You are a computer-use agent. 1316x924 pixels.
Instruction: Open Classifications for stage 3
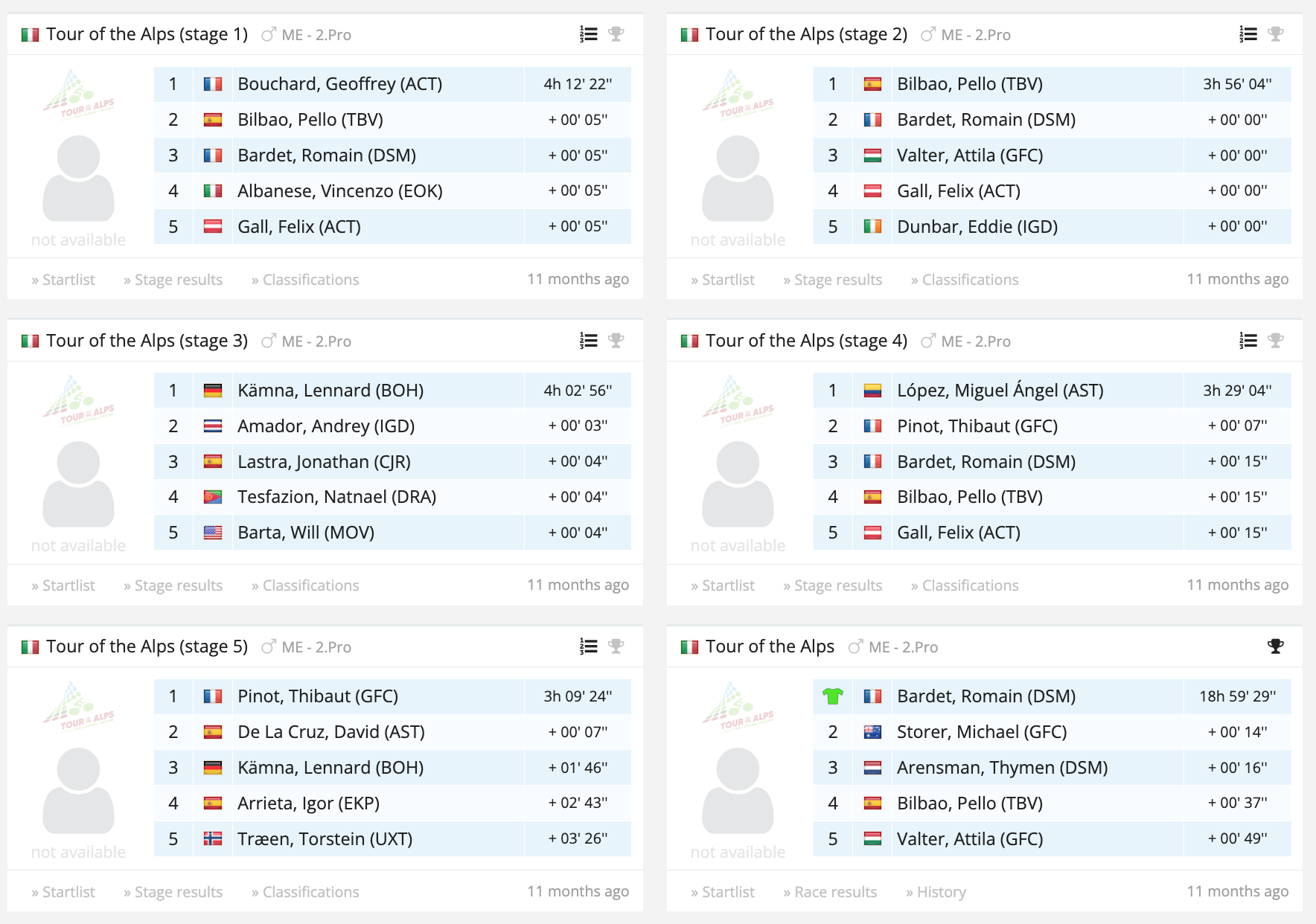click(x=305, y=585)
